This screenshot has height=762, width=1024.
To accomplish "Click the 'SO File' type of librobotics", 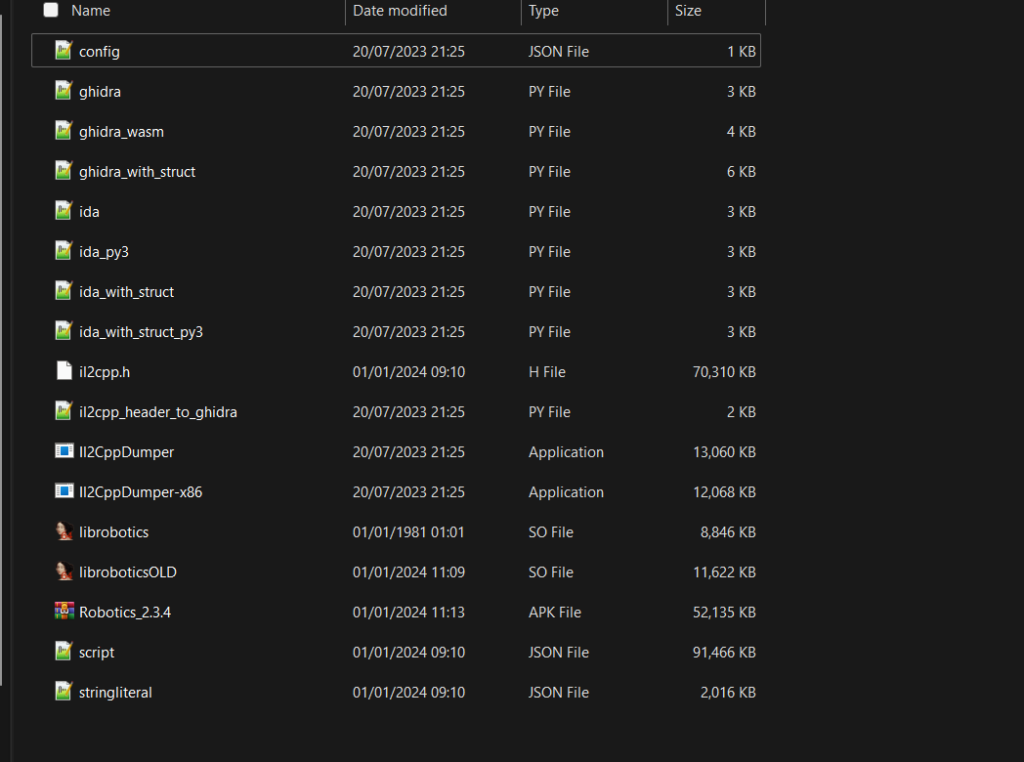I will point(551,532).
